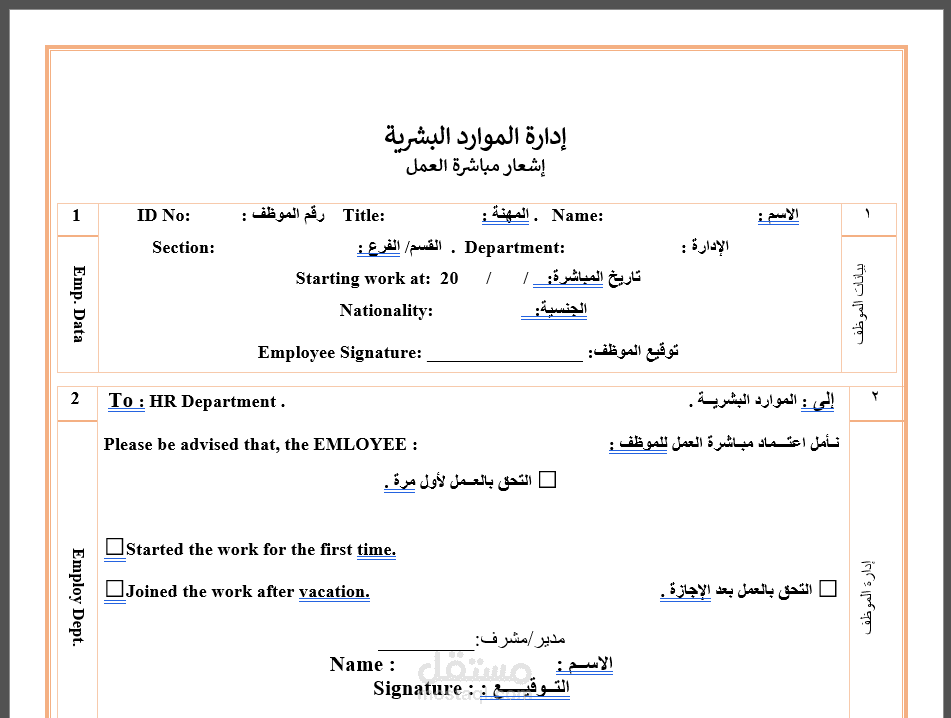The width and height of the screenshot is (951, 718).
Task: Click the 'Section:' label
Action: click(183, 247)
